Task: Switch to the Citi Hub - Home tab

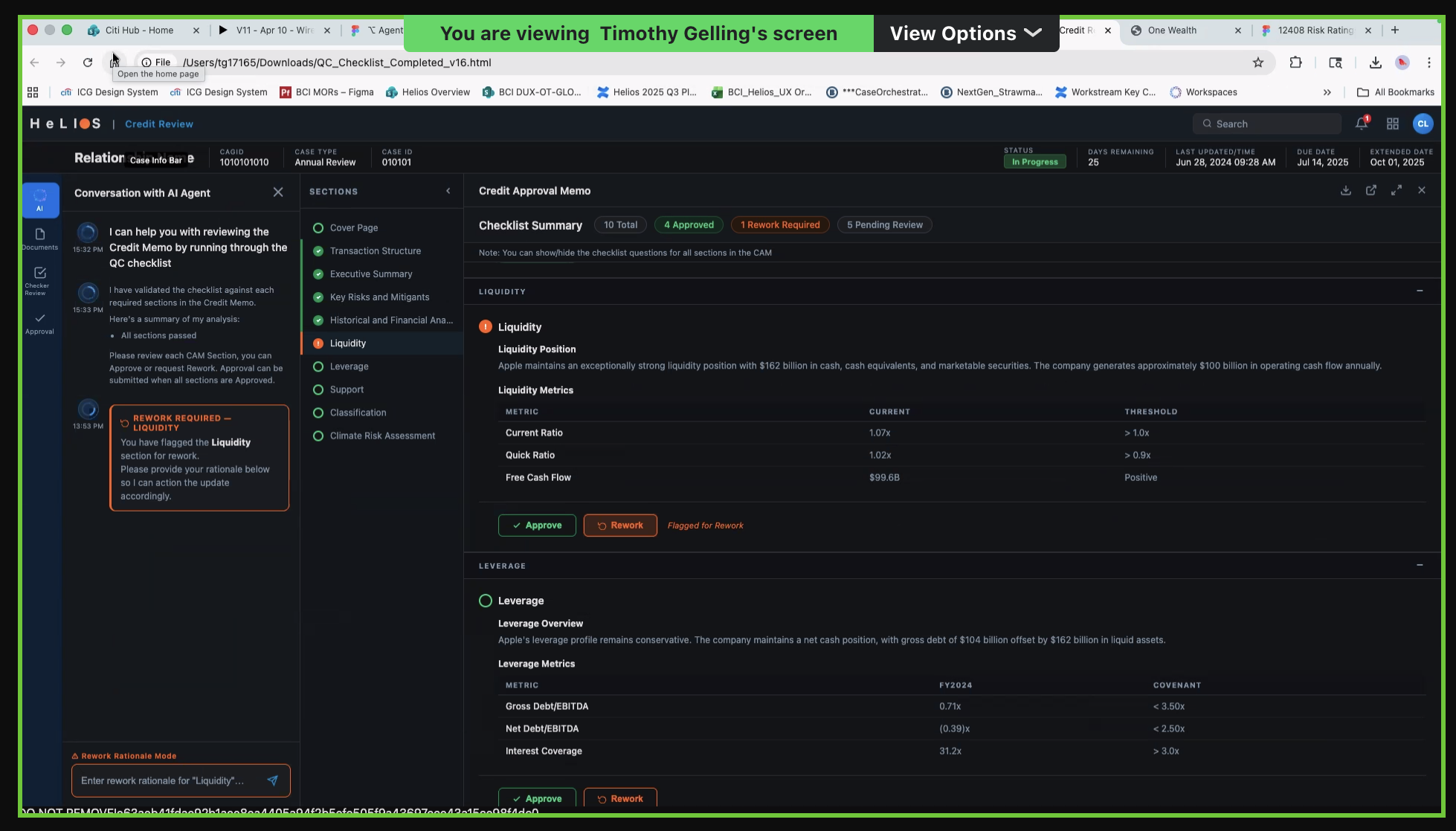Action: tap(141, 30)
